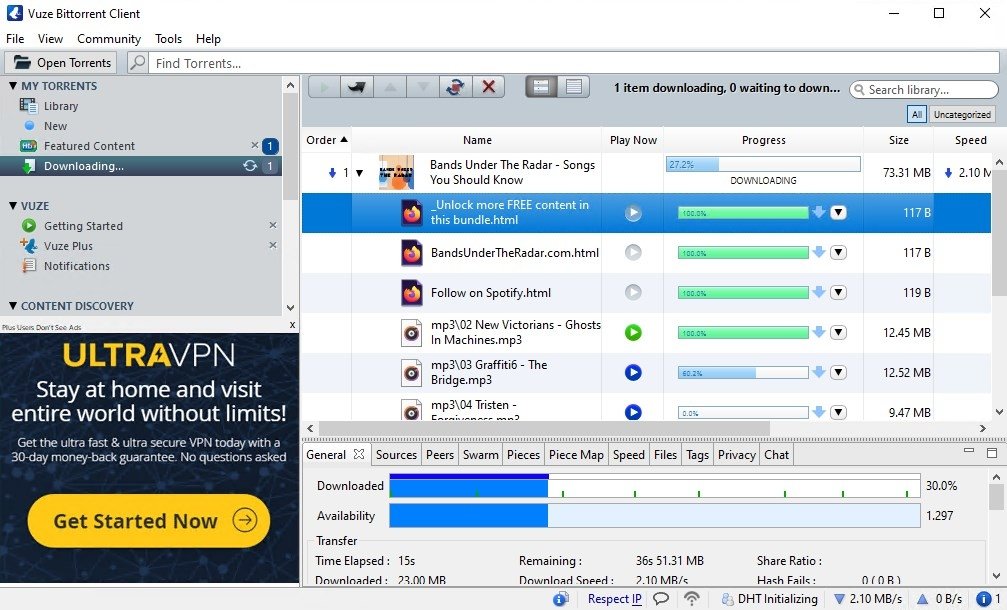Open the Tools menu
This screenshot has height=610, width=1007.
click(168, 38)
